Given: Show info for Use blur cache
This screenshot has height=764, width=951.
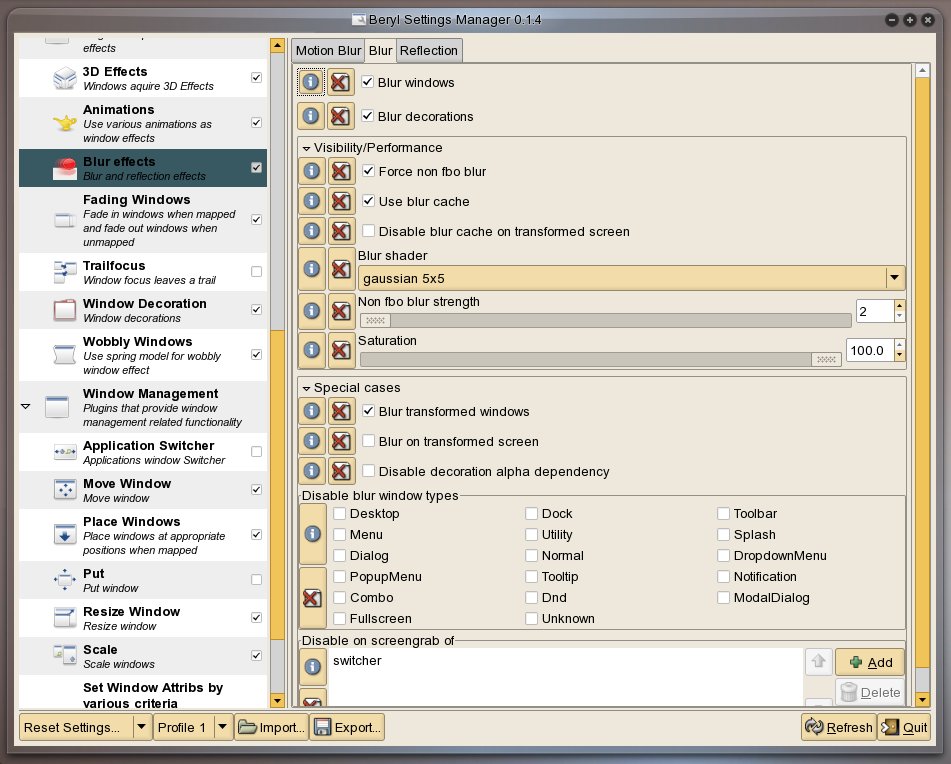Looking at the screenshot, I should 312,201.
